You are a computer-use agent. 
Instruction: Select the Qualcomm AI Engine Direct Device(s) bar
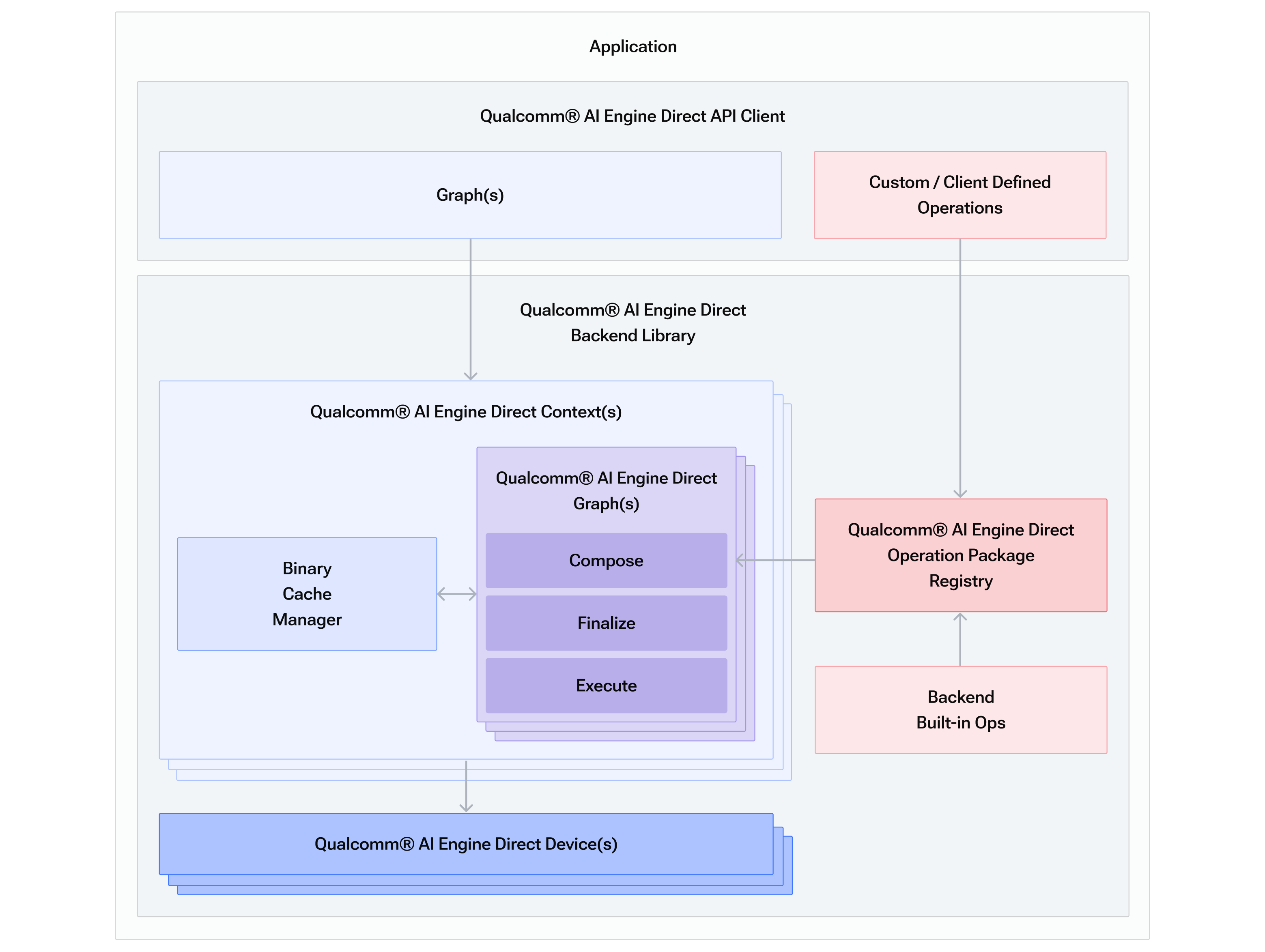tap(467, 844)
